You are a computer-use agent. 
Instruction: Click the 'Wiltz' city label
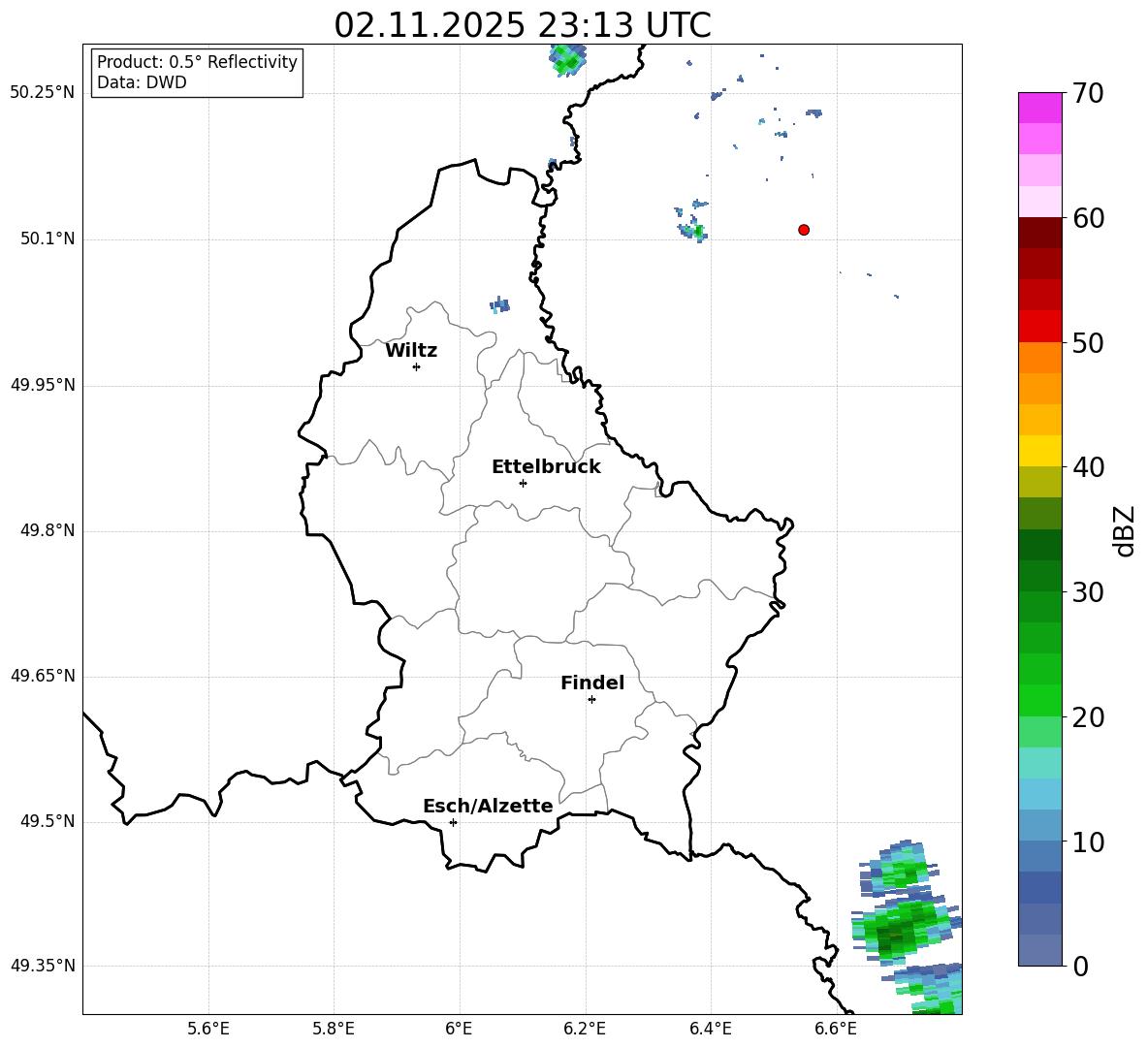(x=411, y=351)
